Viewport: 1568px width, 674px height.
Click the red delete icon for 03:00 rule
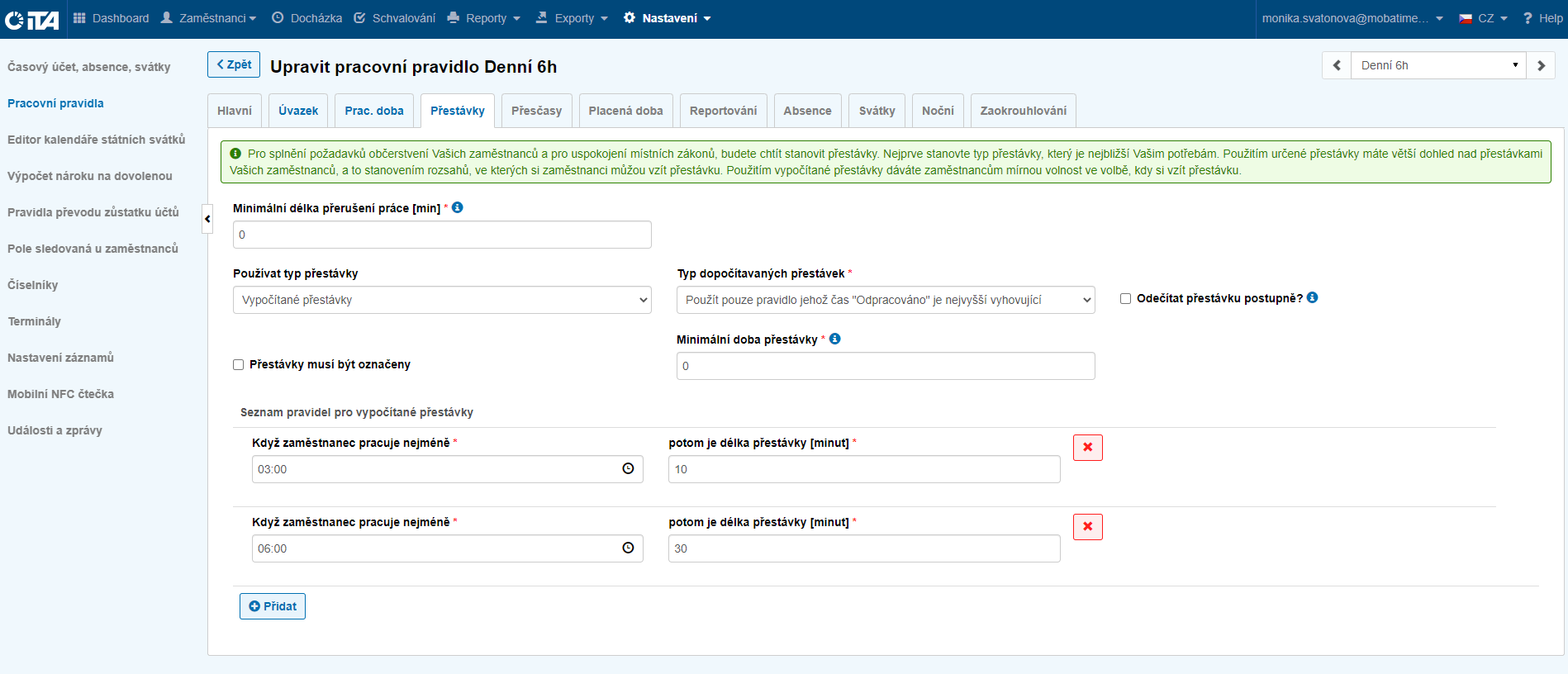pyautogui.click(x=1087, y=448)
